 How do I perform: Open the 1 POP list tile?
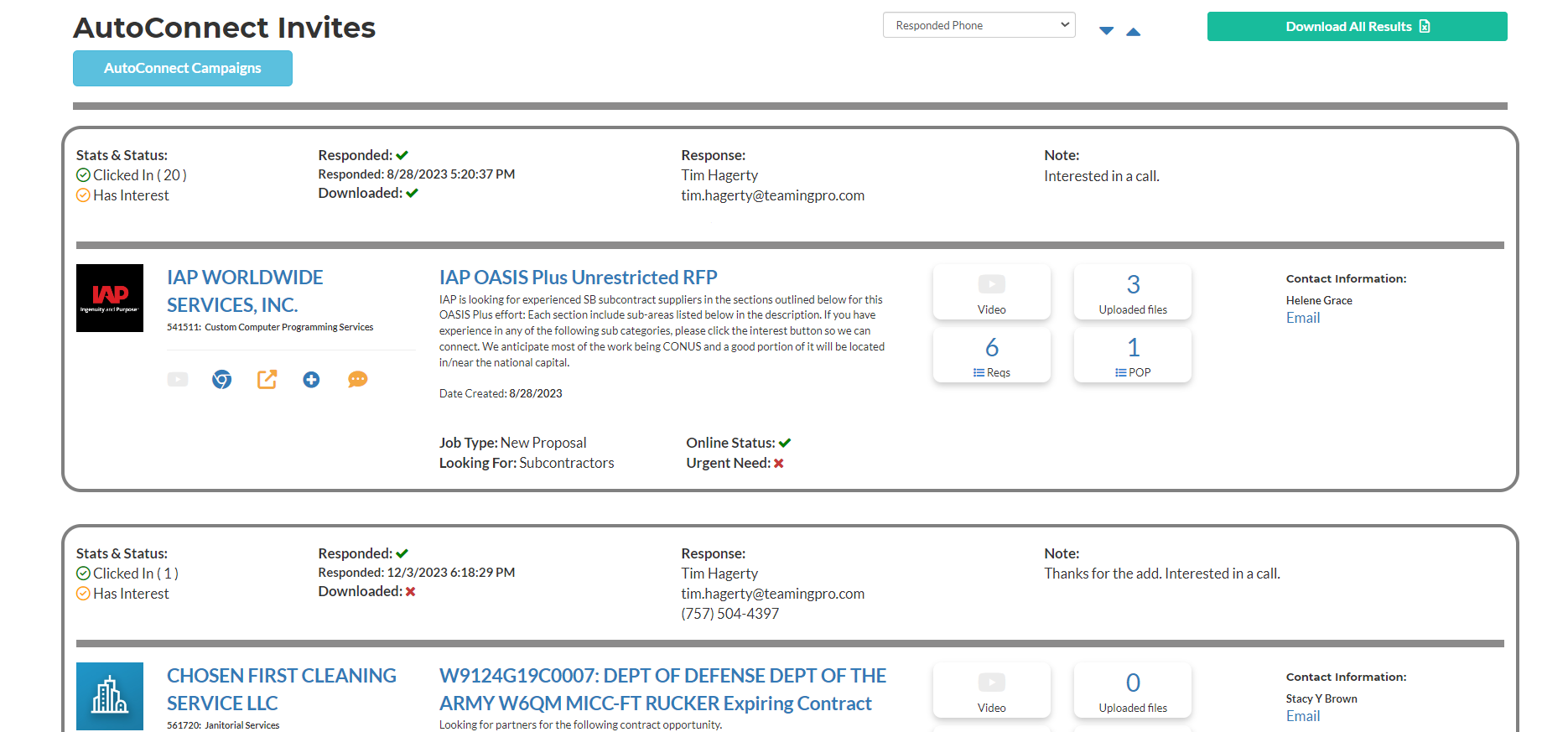click(1132, 356)
